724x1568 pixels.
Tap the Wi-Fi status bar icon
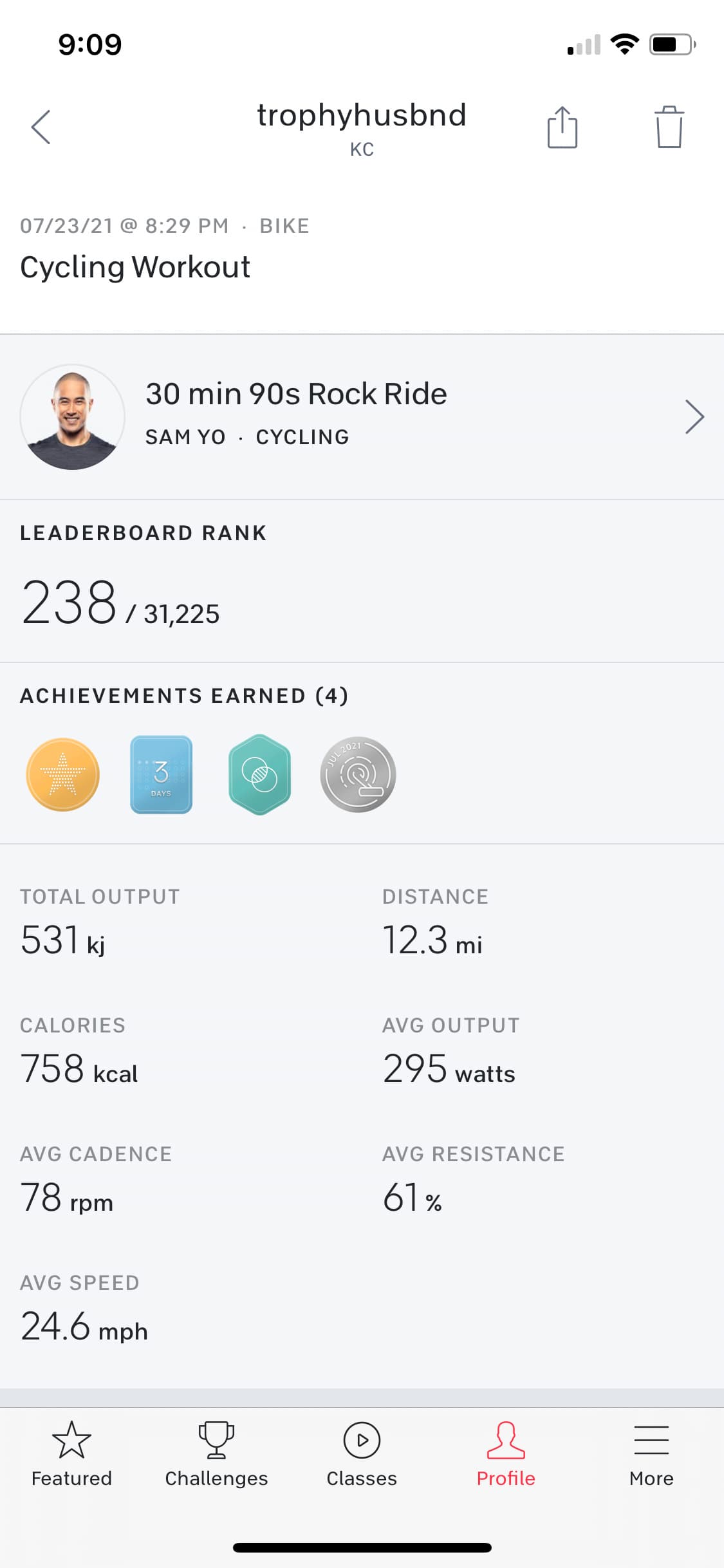(x=624, y=44)
